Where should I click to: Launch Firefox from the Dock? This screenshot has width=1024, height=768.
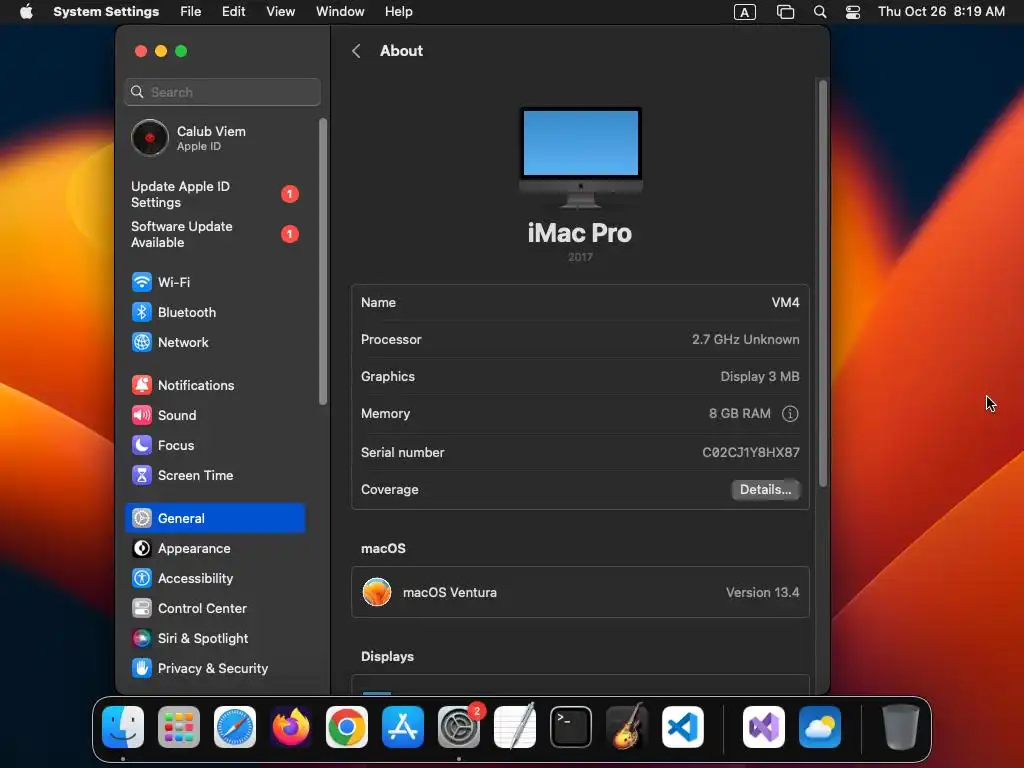[x=291, y=727]
